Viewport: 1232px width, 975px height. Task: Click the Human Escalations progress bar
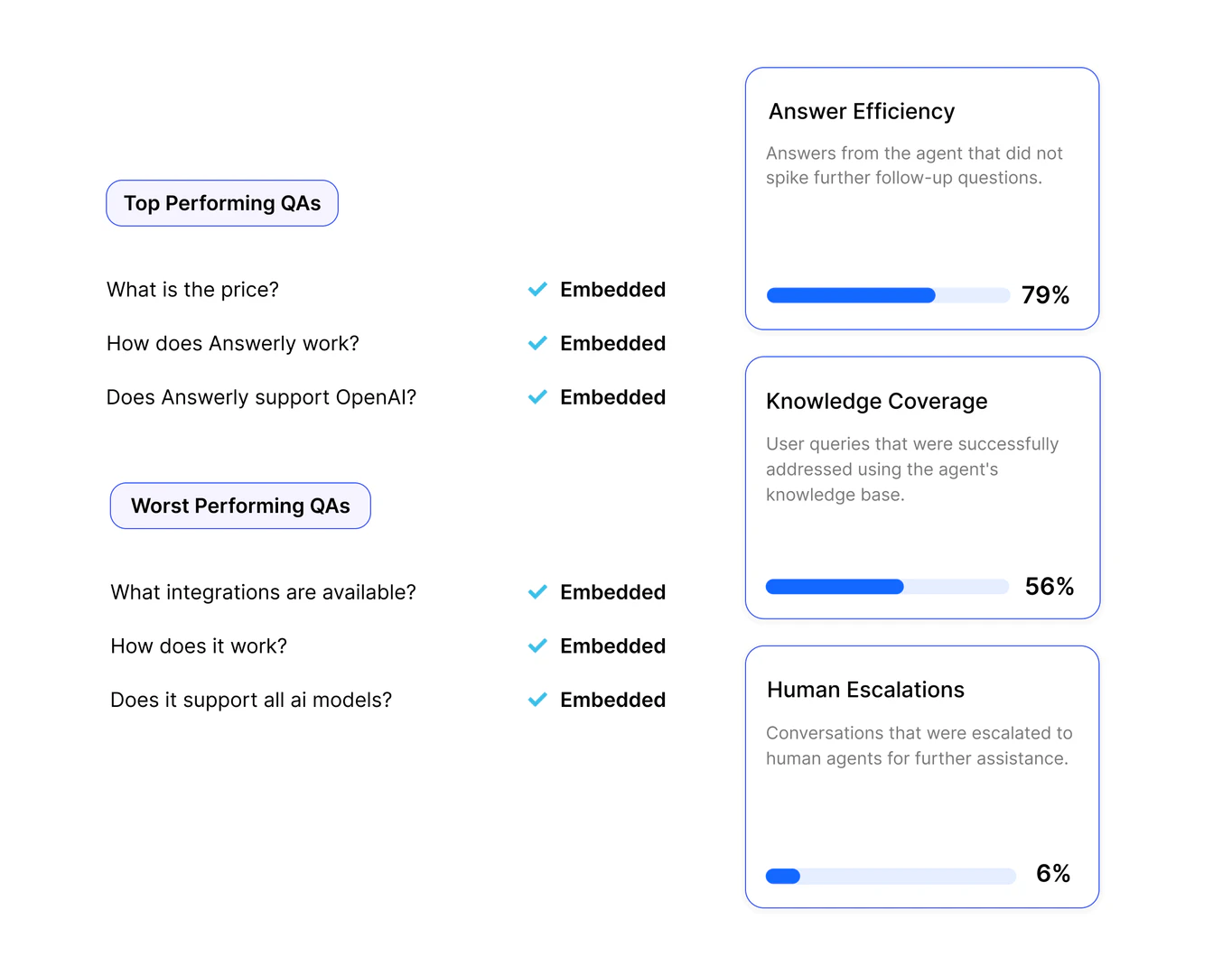pos(890,876)
